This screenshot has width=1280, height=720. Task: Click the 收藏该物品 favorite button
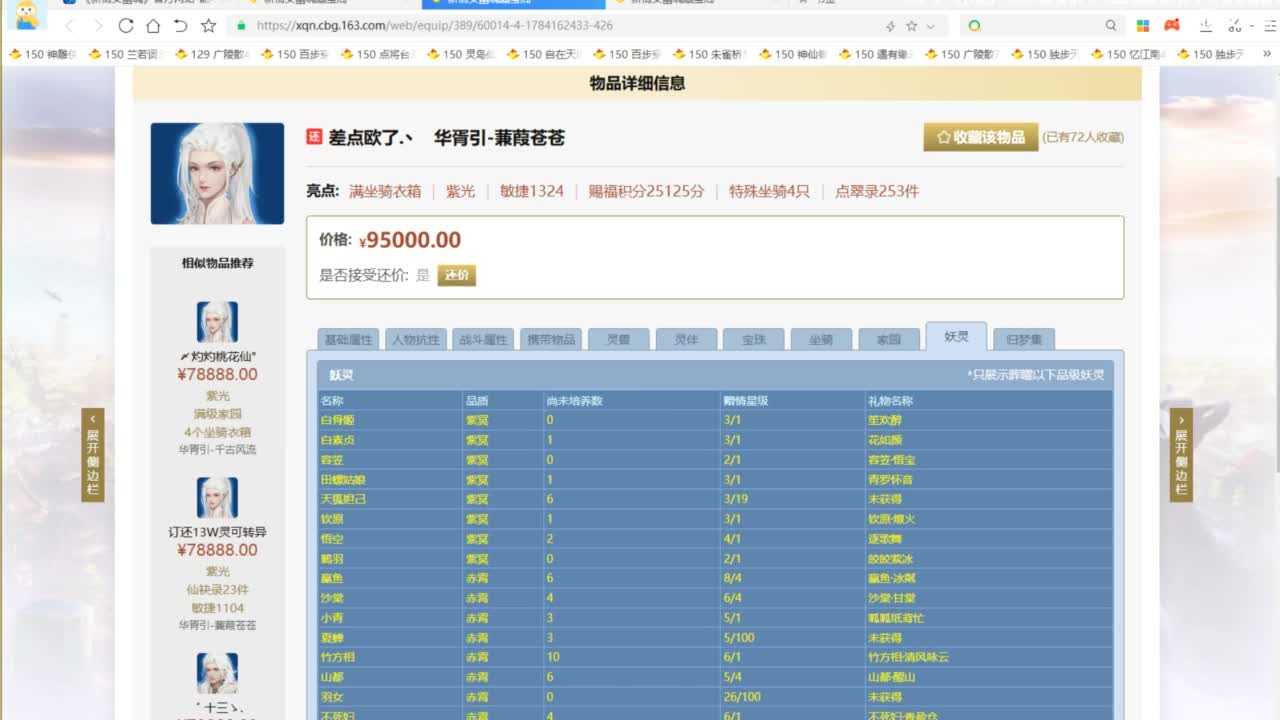coord(980,137)
